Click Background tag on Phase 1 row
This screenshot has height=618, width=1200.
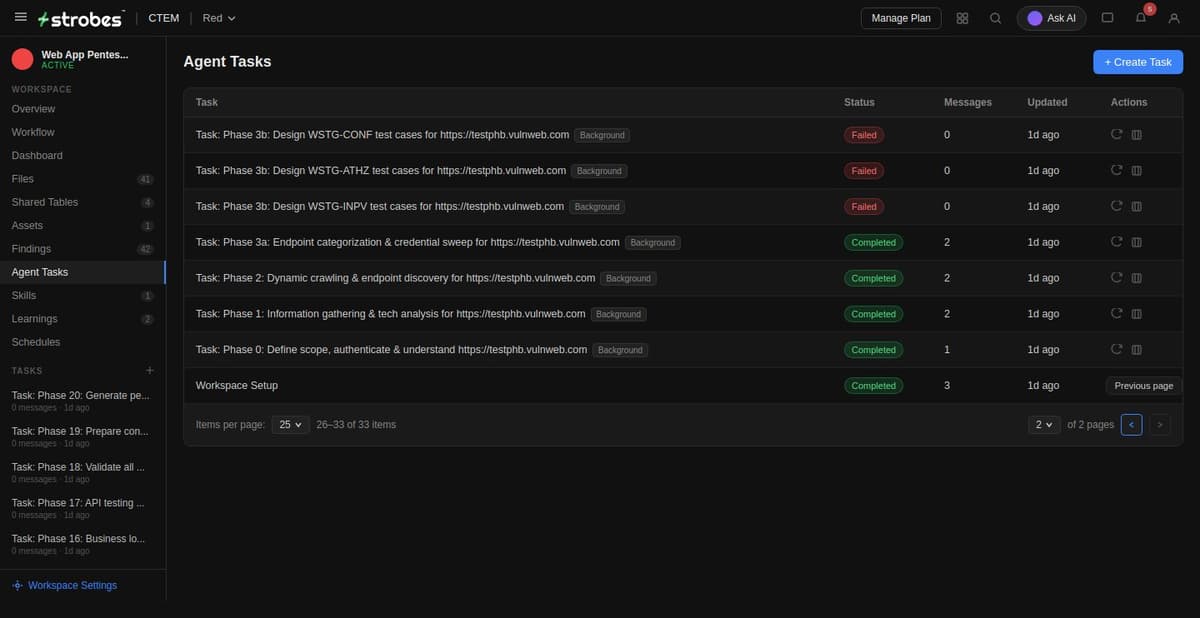[x=618, y=314]
